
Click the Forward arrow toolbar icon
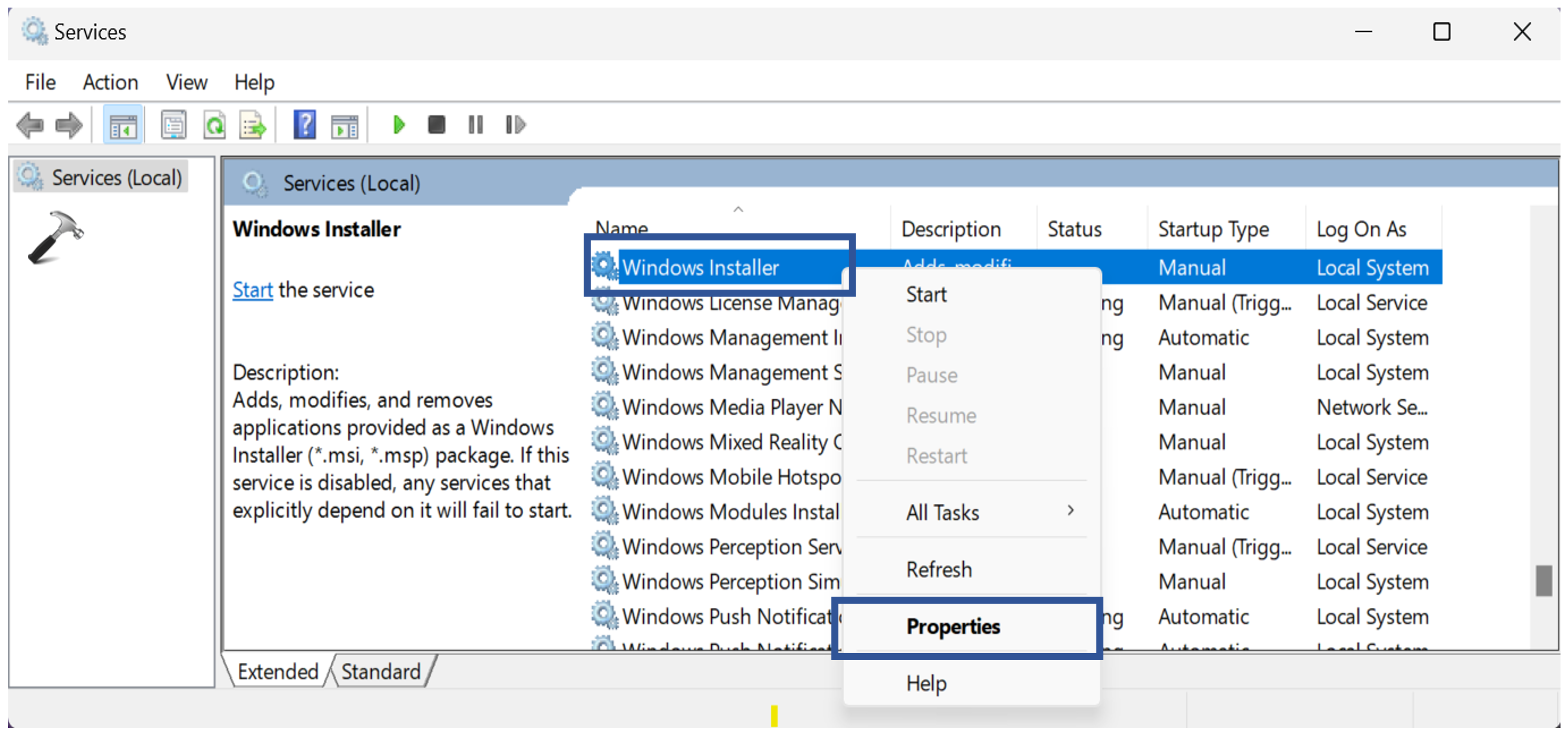pos(68,126)
